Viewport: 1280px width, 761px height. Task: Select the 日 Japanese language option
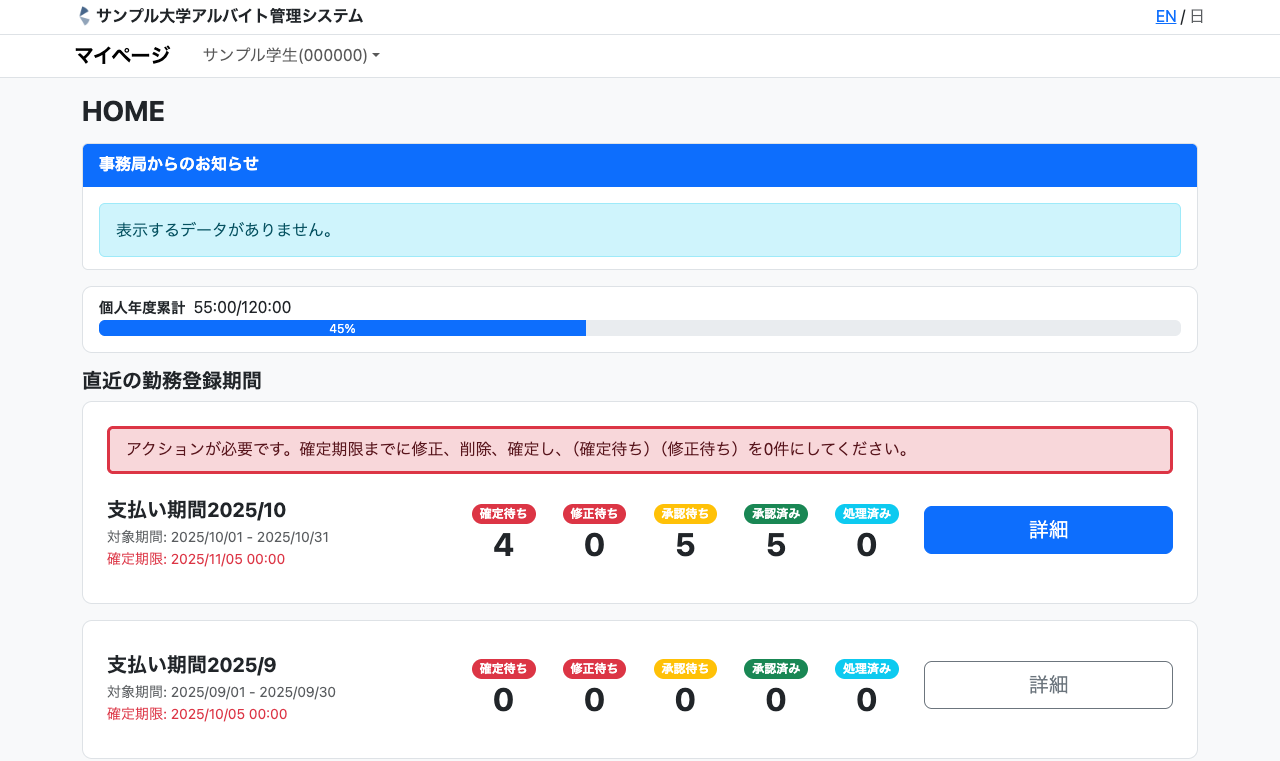[1196, 16]
